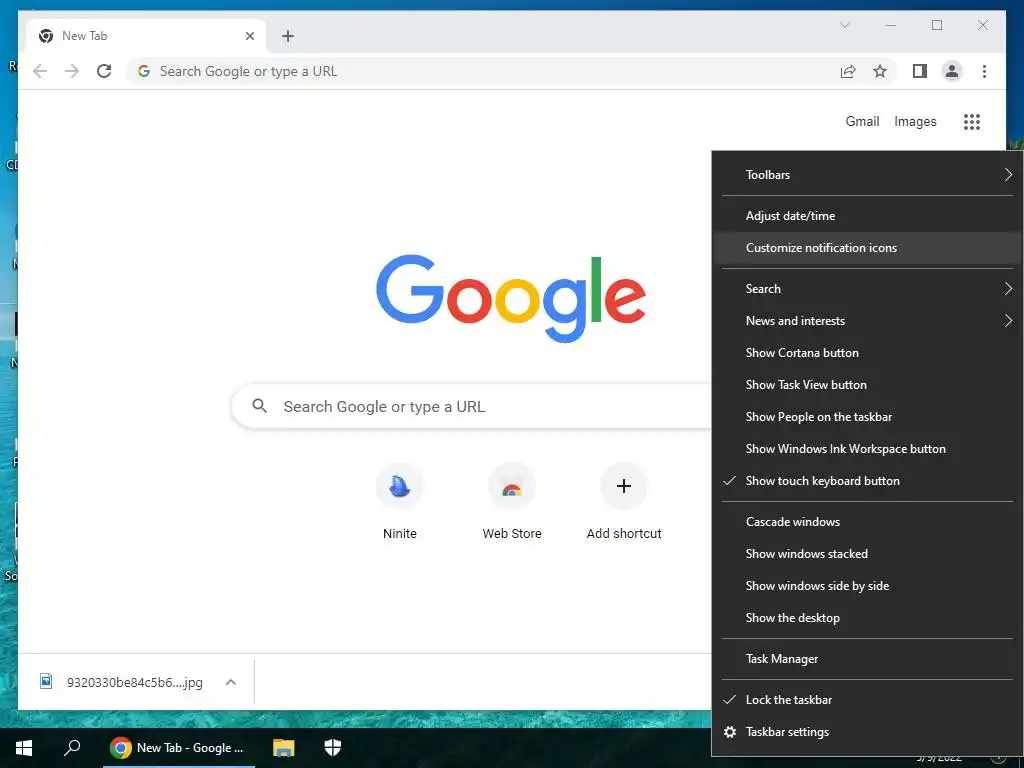Click the Google logo
1024x768 pixels.
[511, 298]
